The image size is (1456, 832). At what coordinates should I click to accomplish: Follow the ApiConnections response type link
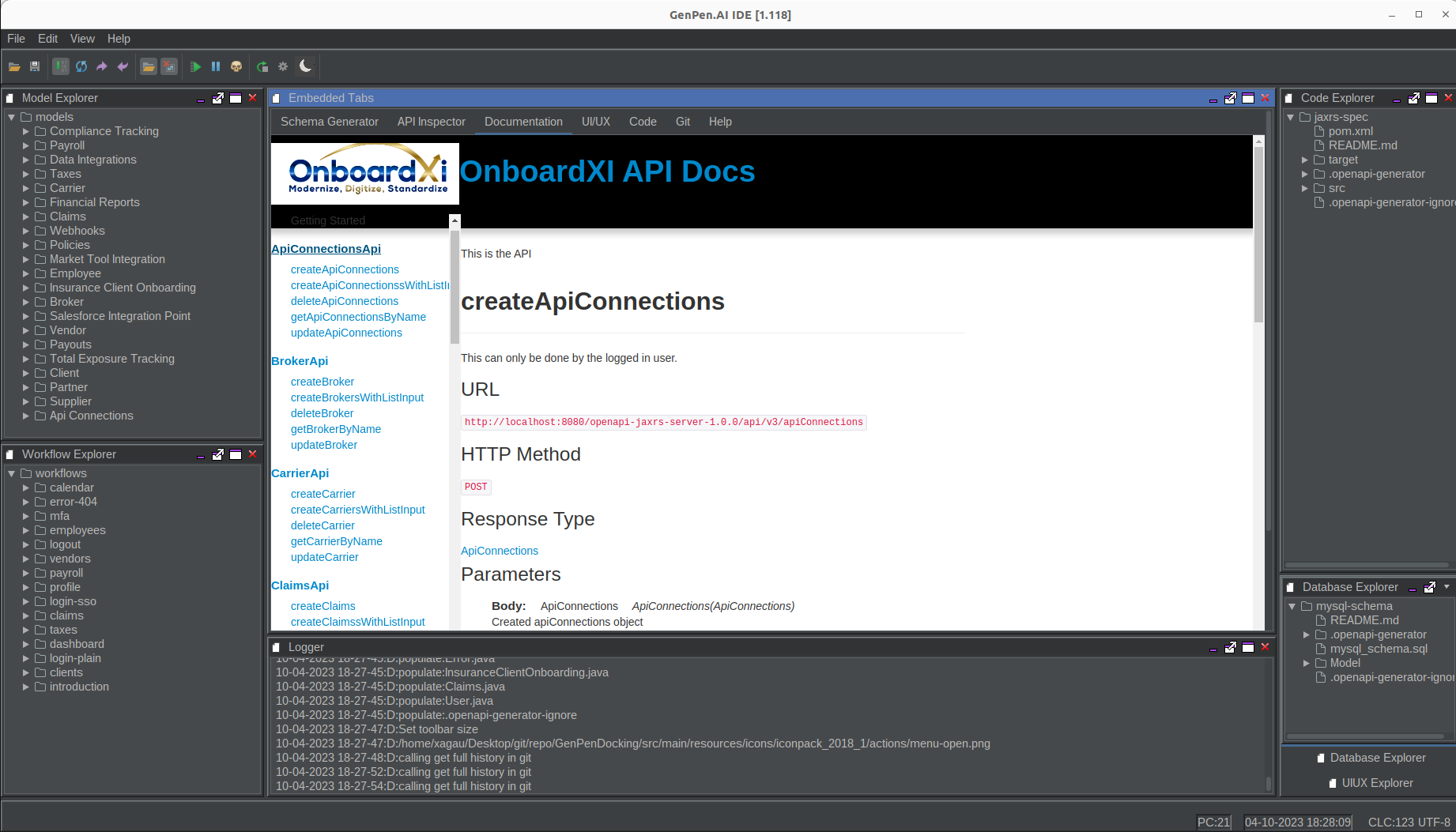pos(500,551)
